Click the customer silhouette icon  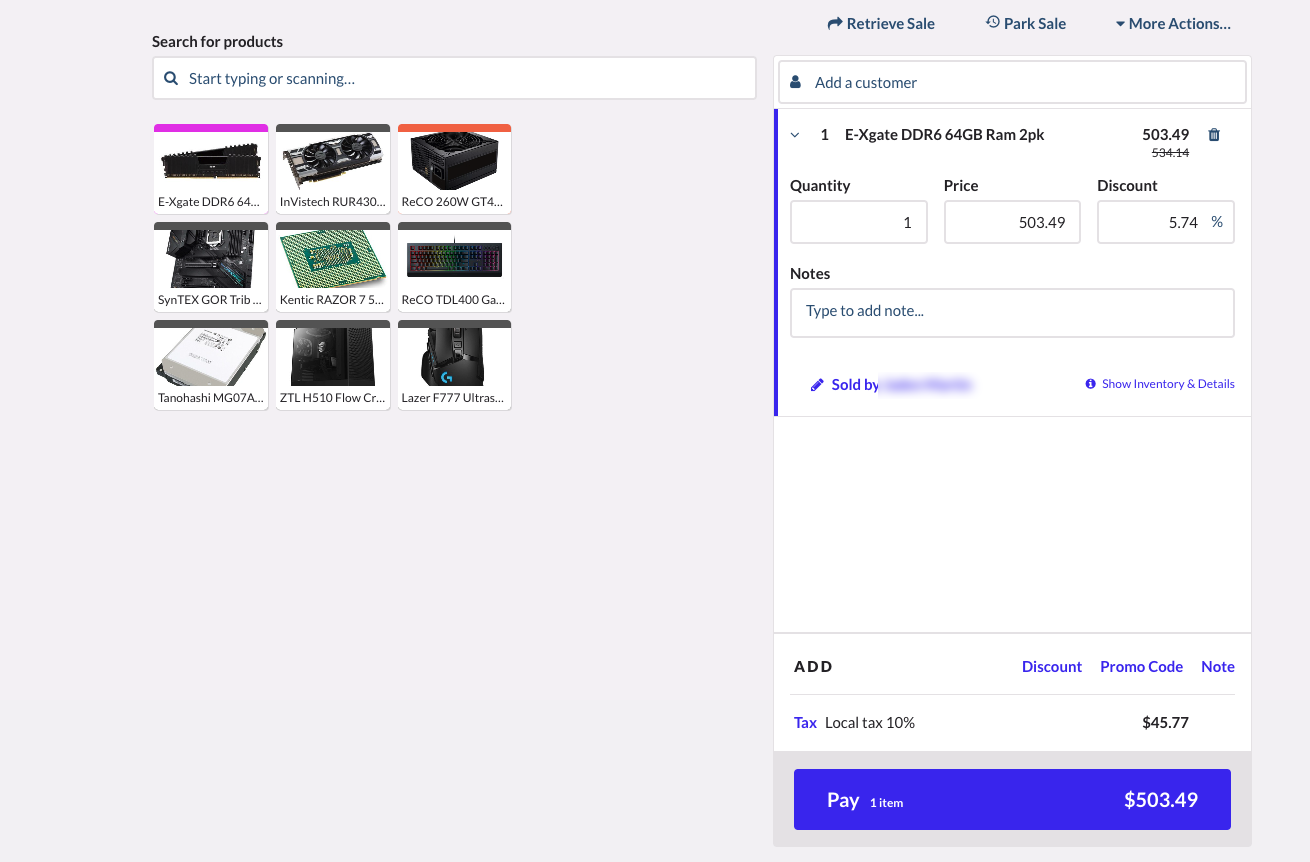(795, 81)
